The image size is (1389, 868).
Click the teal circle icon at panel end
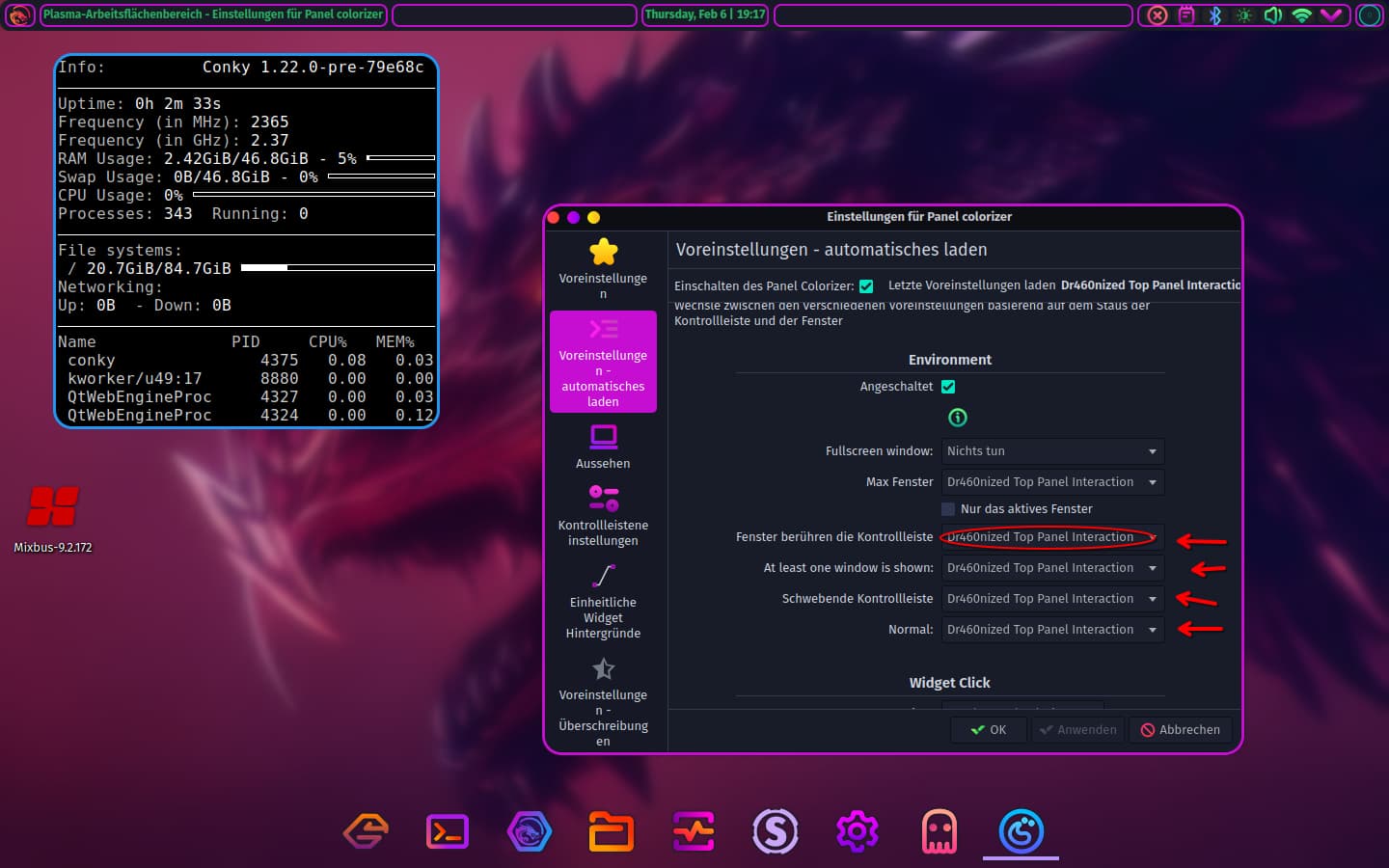pos(1369,14)
